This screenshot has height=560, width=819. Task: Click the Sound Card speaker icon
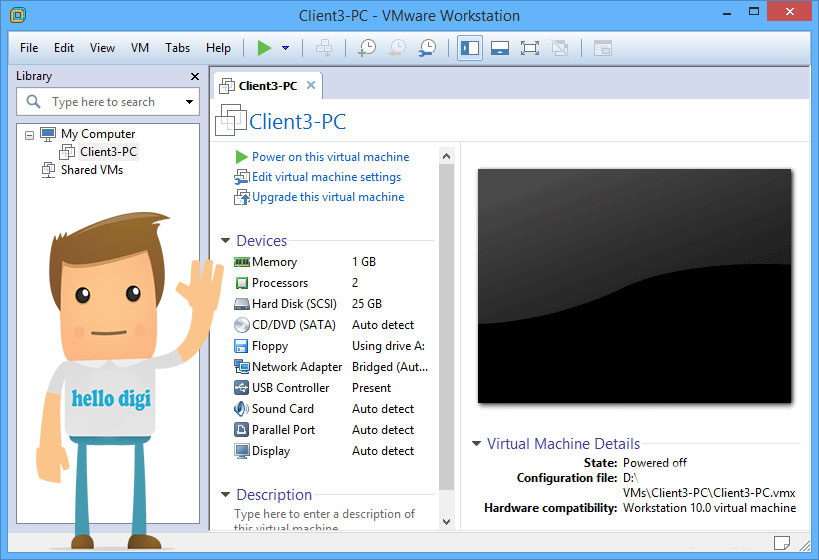[x=241, y=409]
